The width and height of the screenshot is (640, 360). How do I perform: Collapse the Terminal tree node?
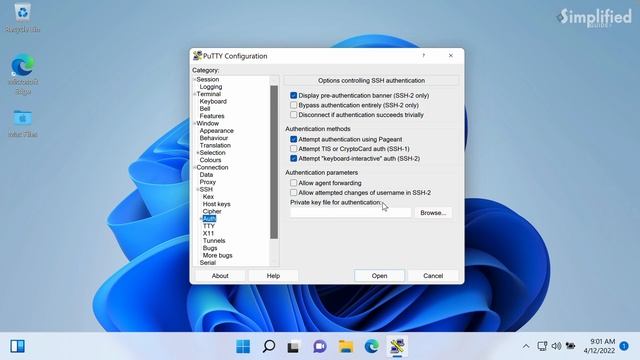pos(194,94)
